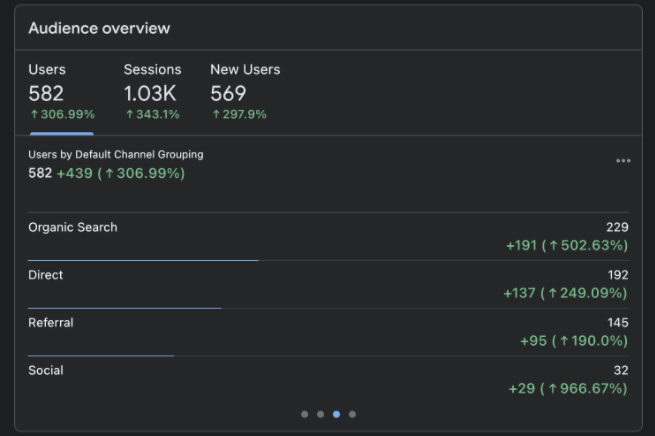
Task: Click the Sessions 343.1% increase indicator
Action: click(x=152, y=115)
